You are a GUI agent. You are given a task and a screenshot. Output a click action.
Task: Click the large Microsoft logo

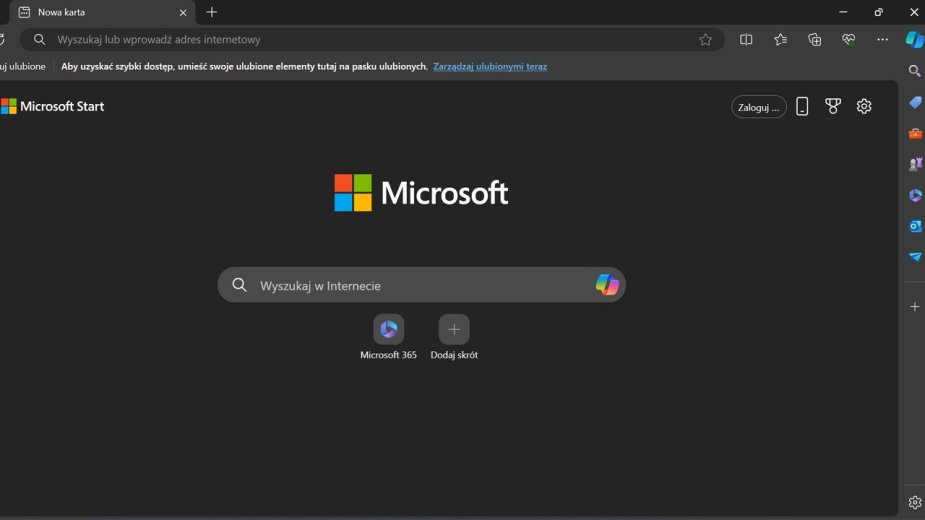click(x=421, y=193)
